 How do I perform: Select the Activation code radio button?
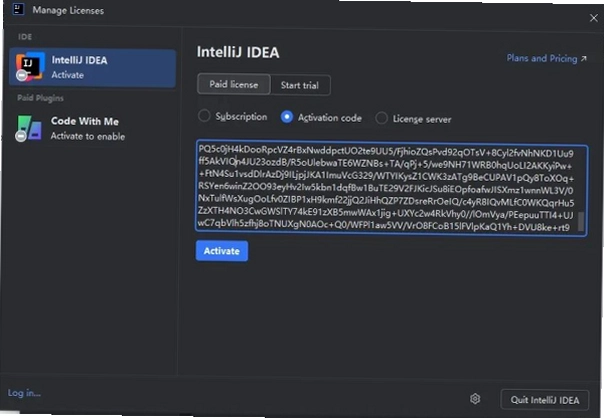(x=287, y=117)
